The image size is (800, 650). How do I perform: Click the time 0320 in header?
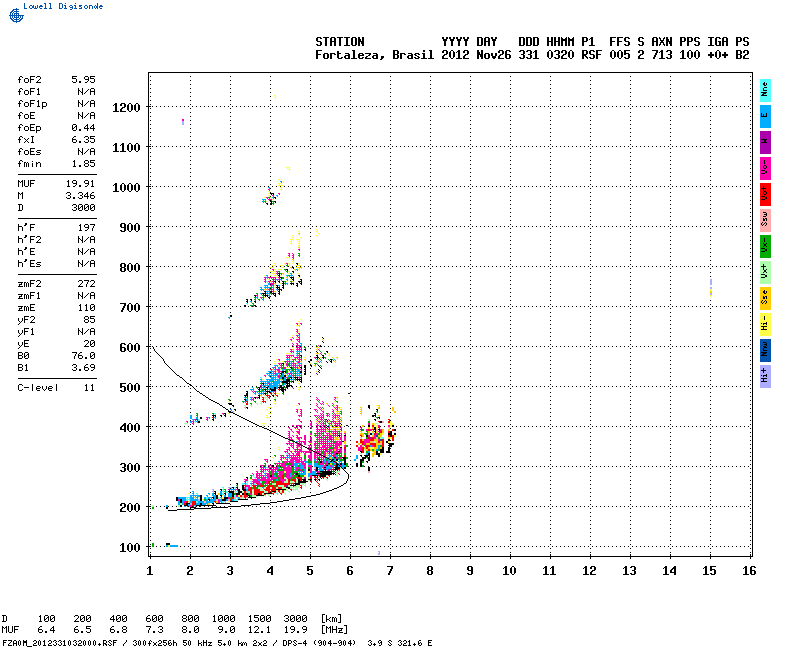pos(560,55)
